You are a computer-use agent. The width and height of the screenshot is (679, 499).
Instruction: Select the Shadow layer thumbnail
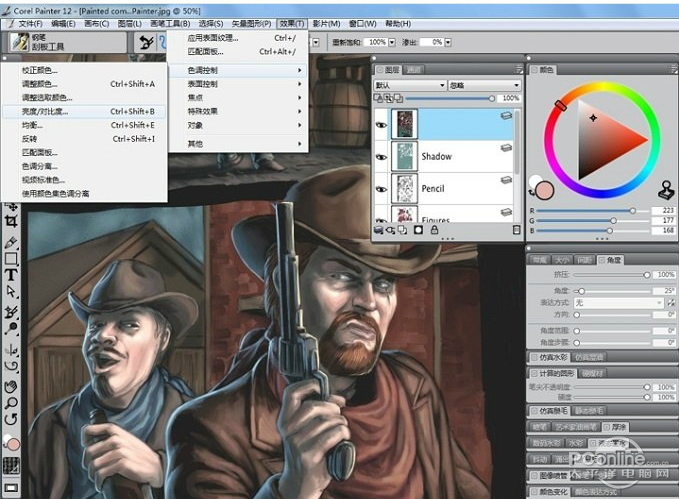[x=405, y=156]
